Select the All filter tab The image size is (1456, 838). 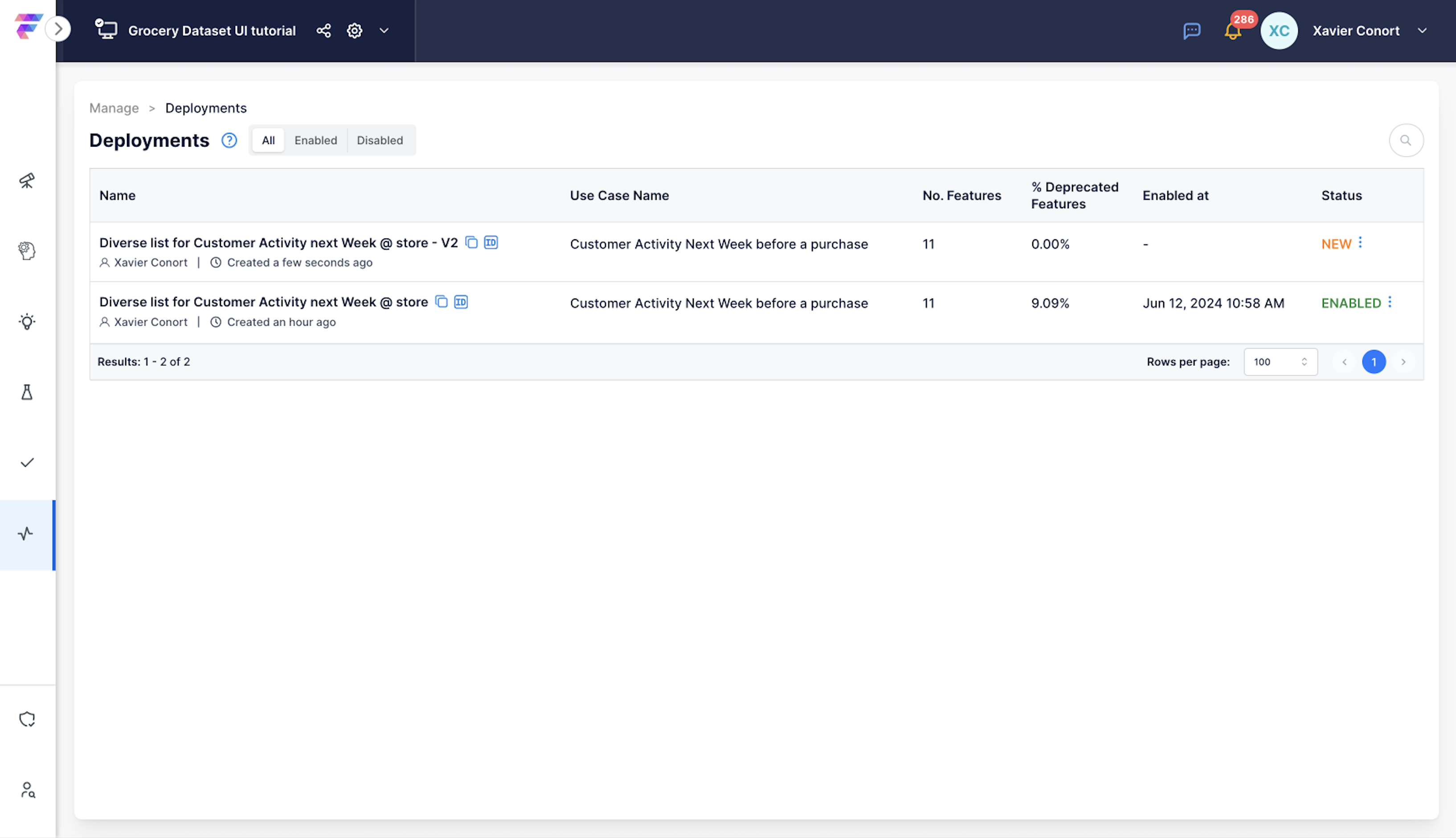(x=268, y=140)
